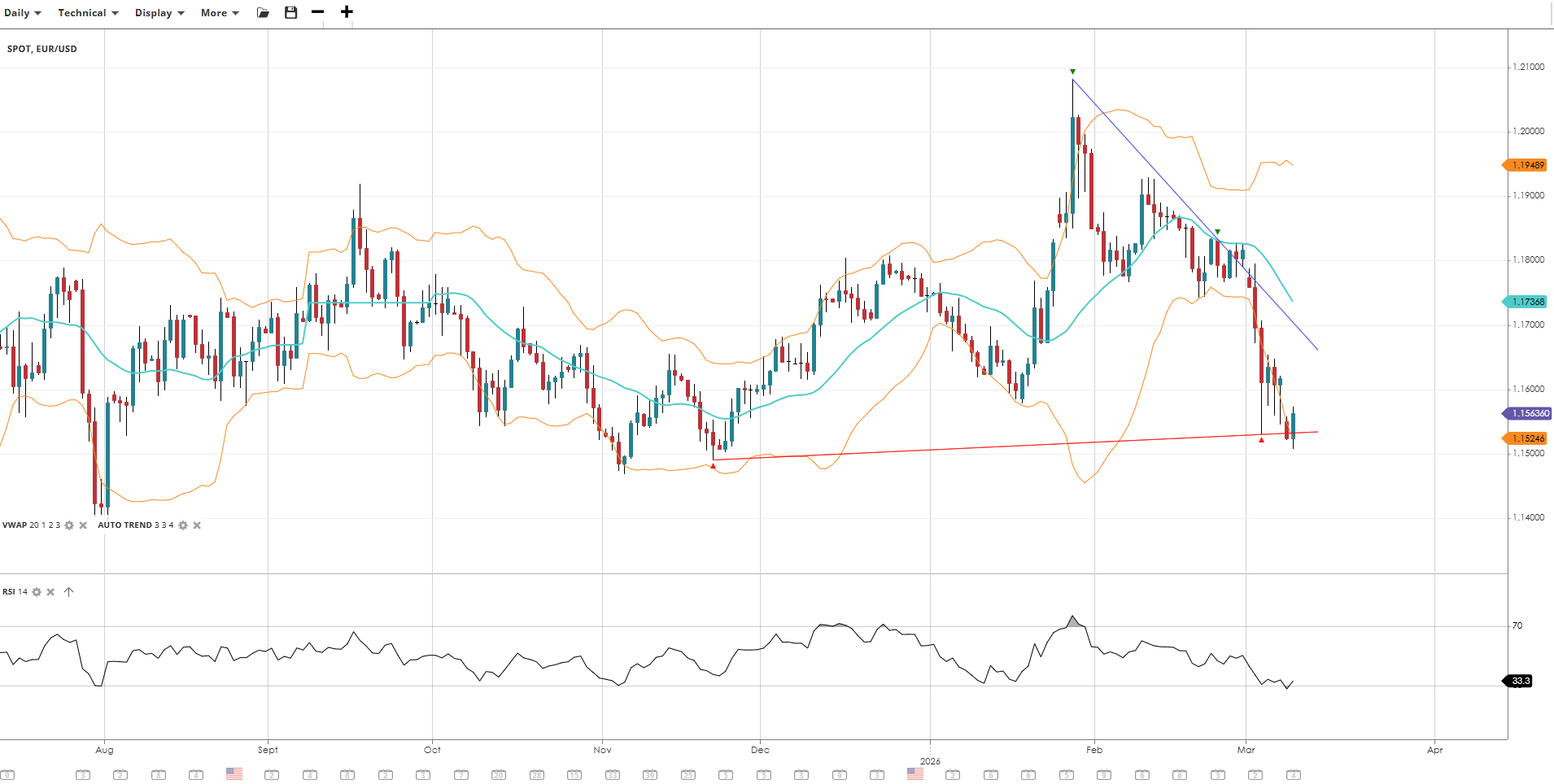Zoom out with the minus icon
This screenshot has height=784, width=1554.
coord(318,12)
